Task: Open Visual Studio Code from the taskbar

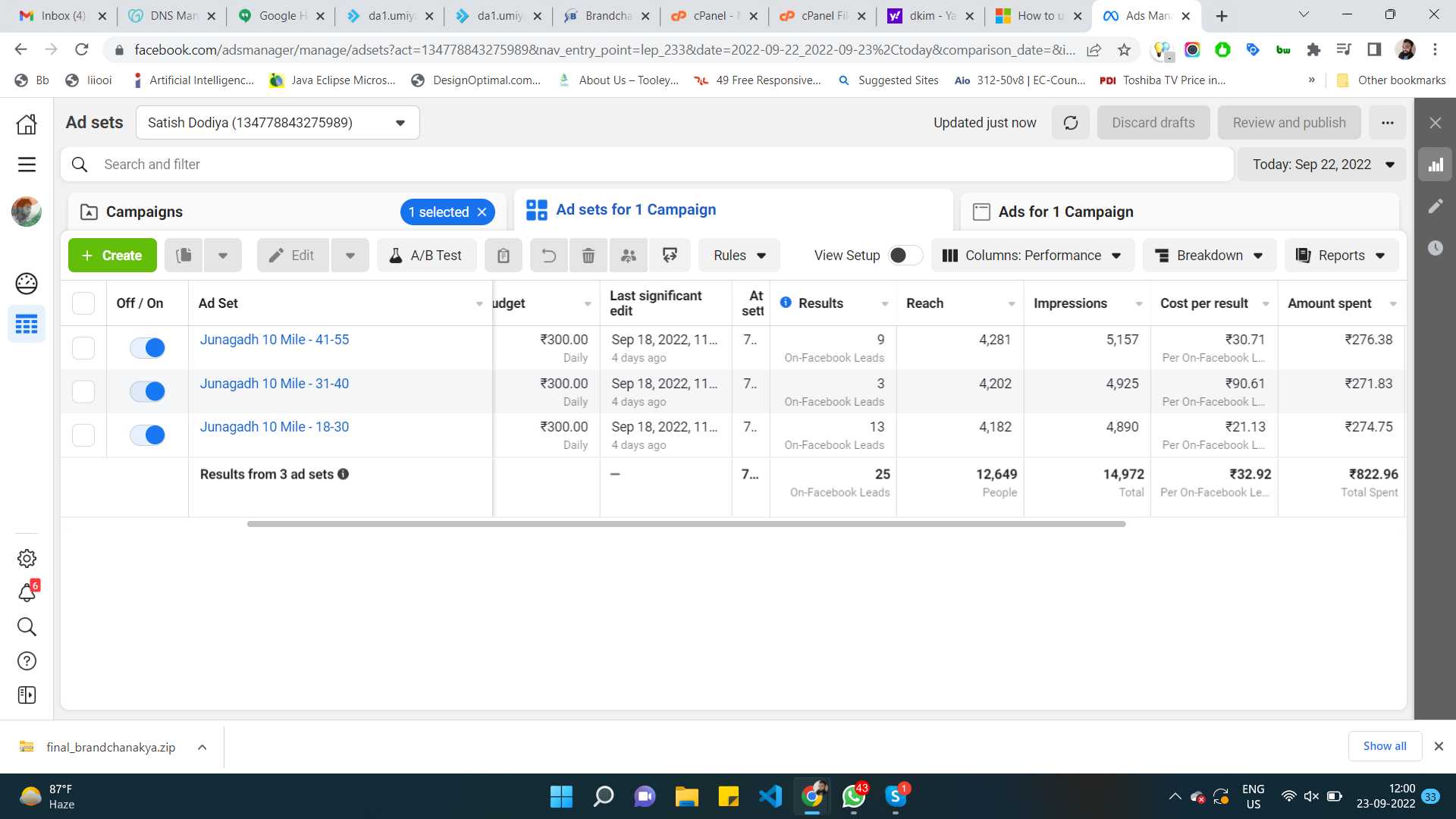Action: pos(770,796)
